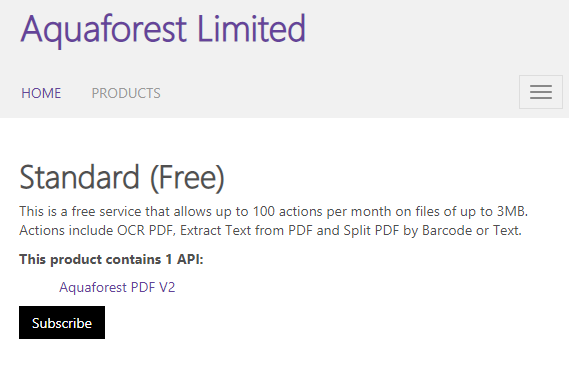Click the Standard (Free) heading

click(122, 177)
